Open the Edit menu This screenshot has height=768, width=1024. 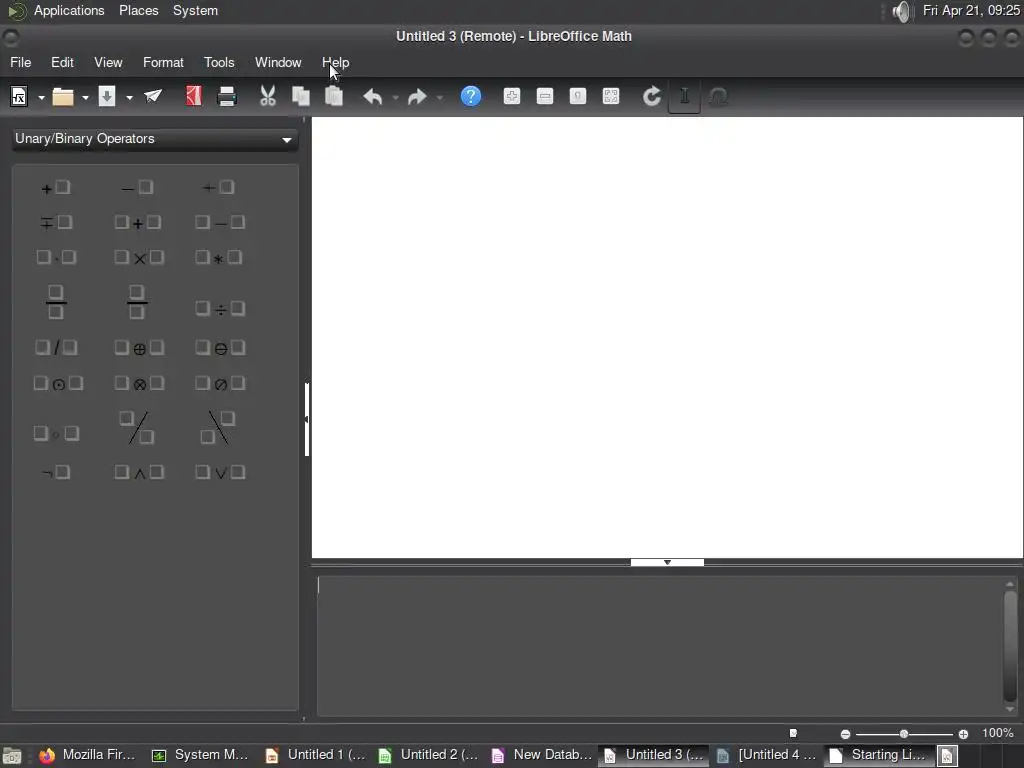(x=62, y=63)
